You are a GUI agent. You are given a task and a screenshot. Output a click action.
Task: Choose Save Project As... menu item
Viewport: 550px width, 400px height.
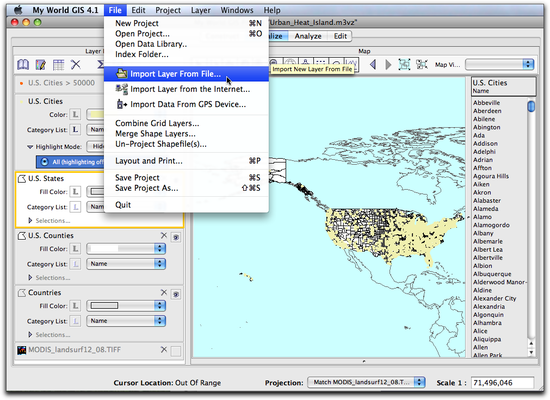(x=187, y=188)
